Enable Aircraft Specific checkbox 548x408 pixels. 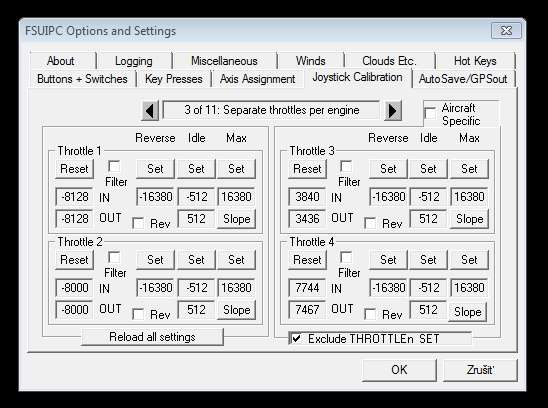(x=430, y=113)
